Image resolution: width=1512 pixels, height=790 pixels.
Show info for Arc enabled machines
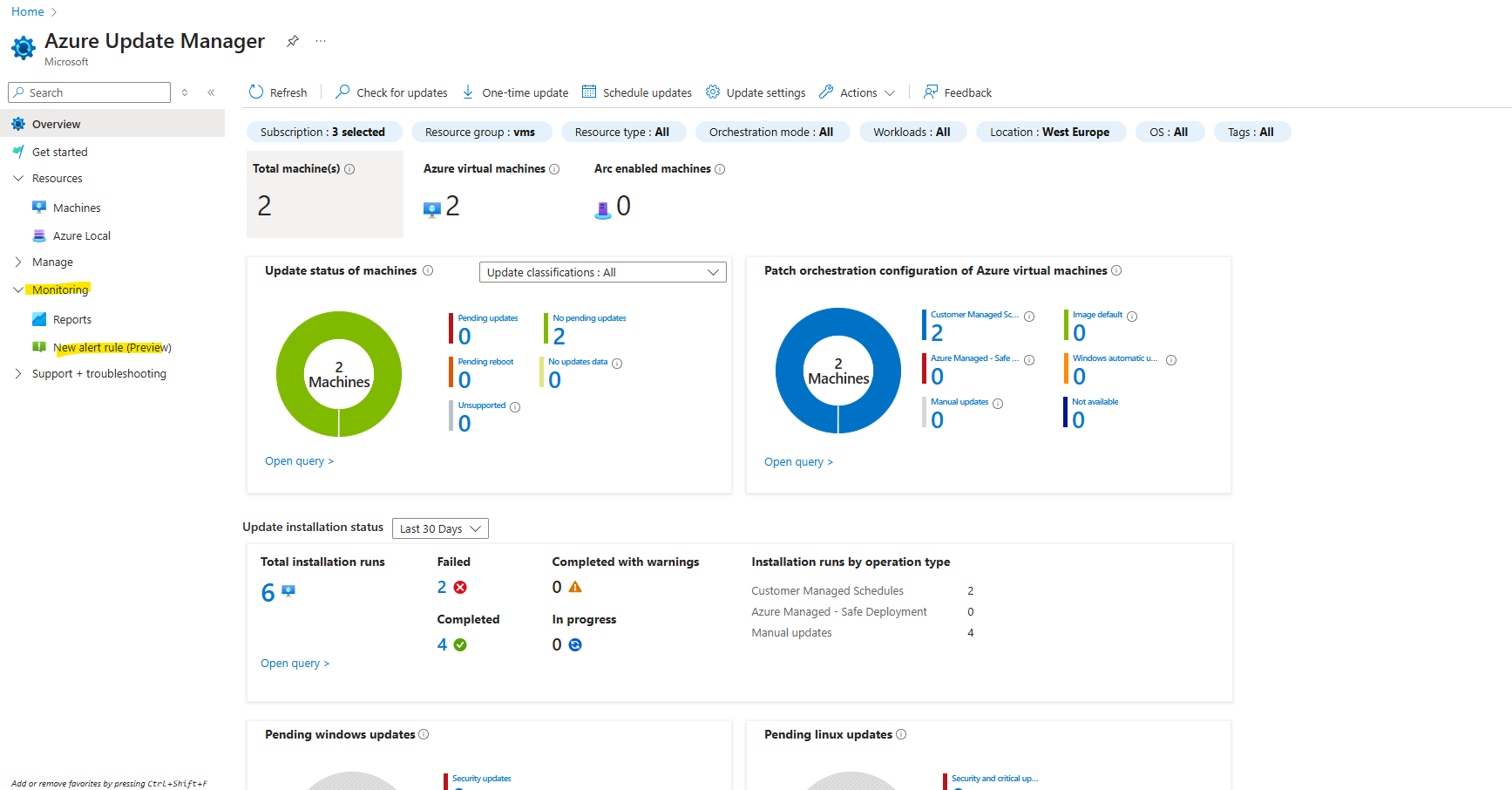720,169
